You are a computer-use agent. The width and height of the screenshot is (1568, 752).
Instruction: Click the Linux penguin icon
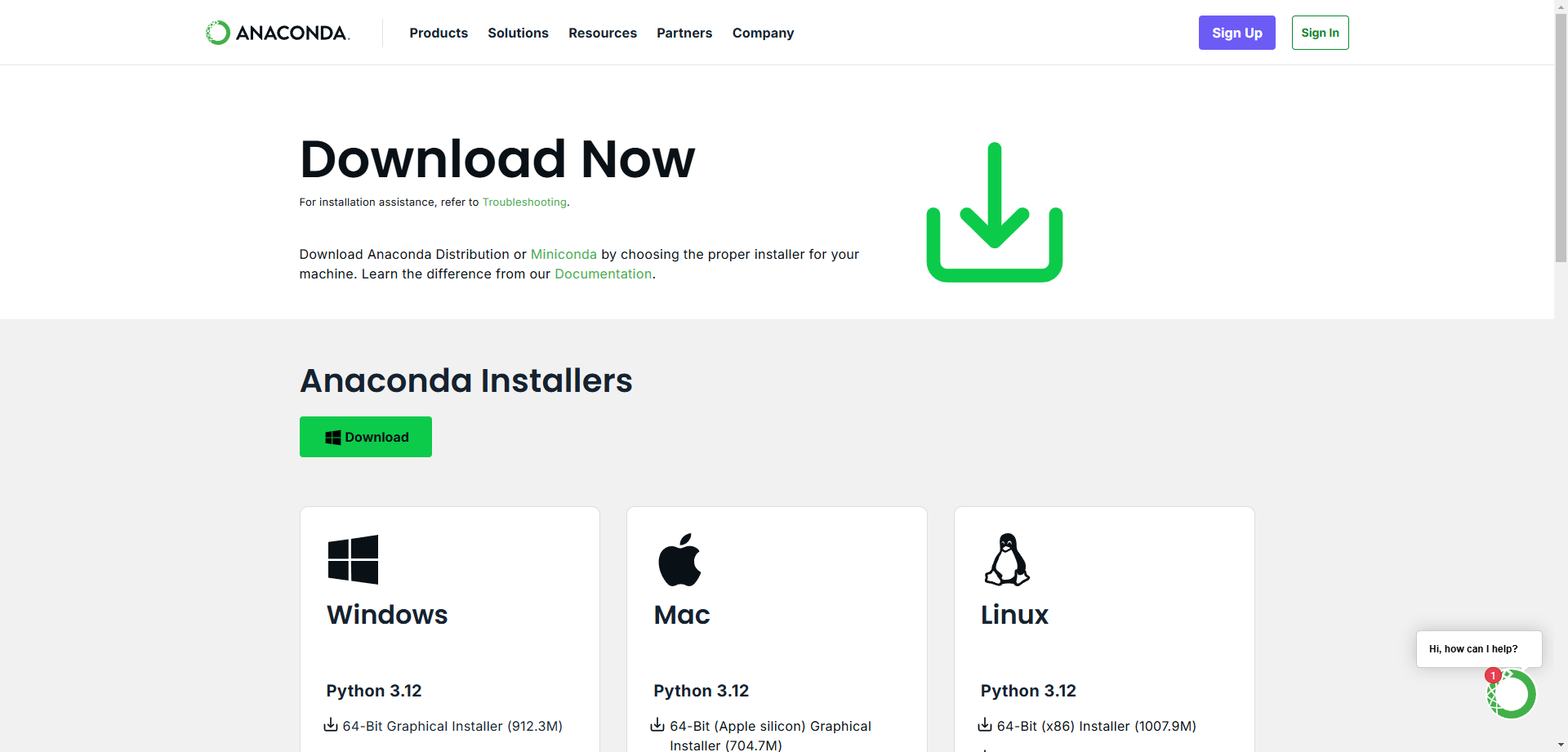click(x=1007, y=560)
